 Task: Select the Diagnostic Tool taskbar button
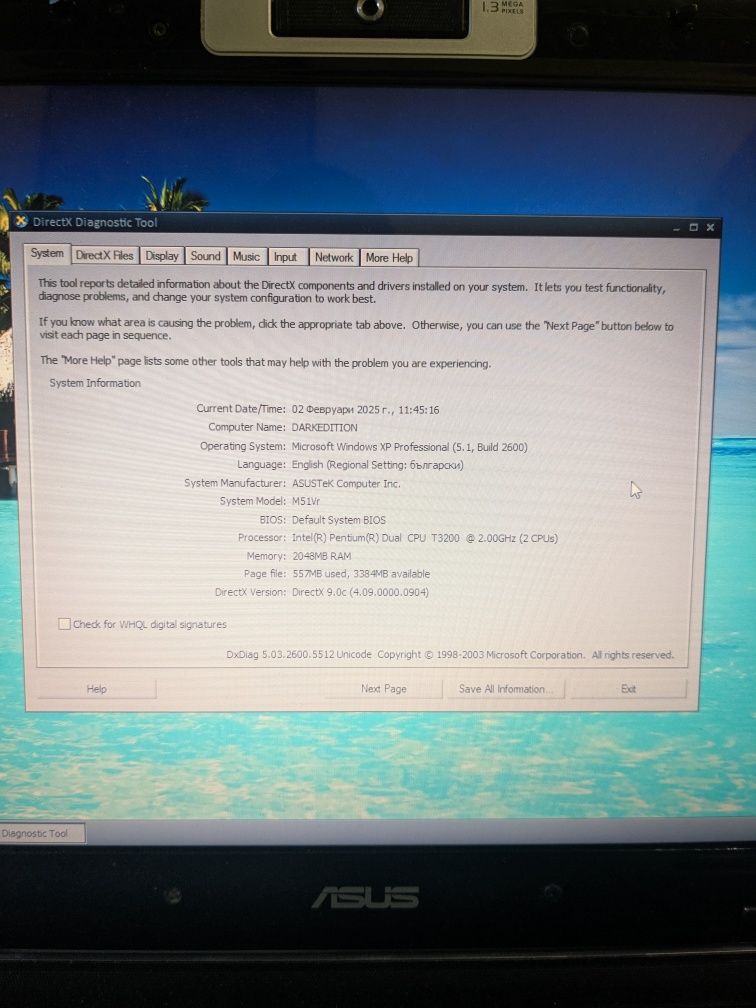42,833
